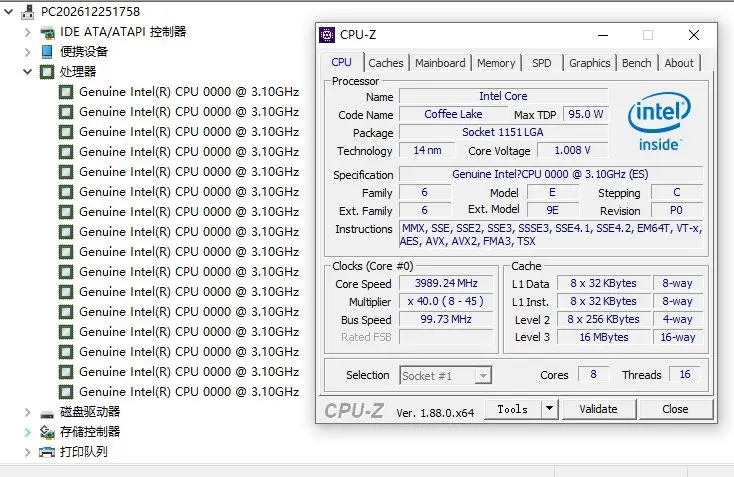
Task: Close the CPU-Z window with X
Action: point(694,35)
